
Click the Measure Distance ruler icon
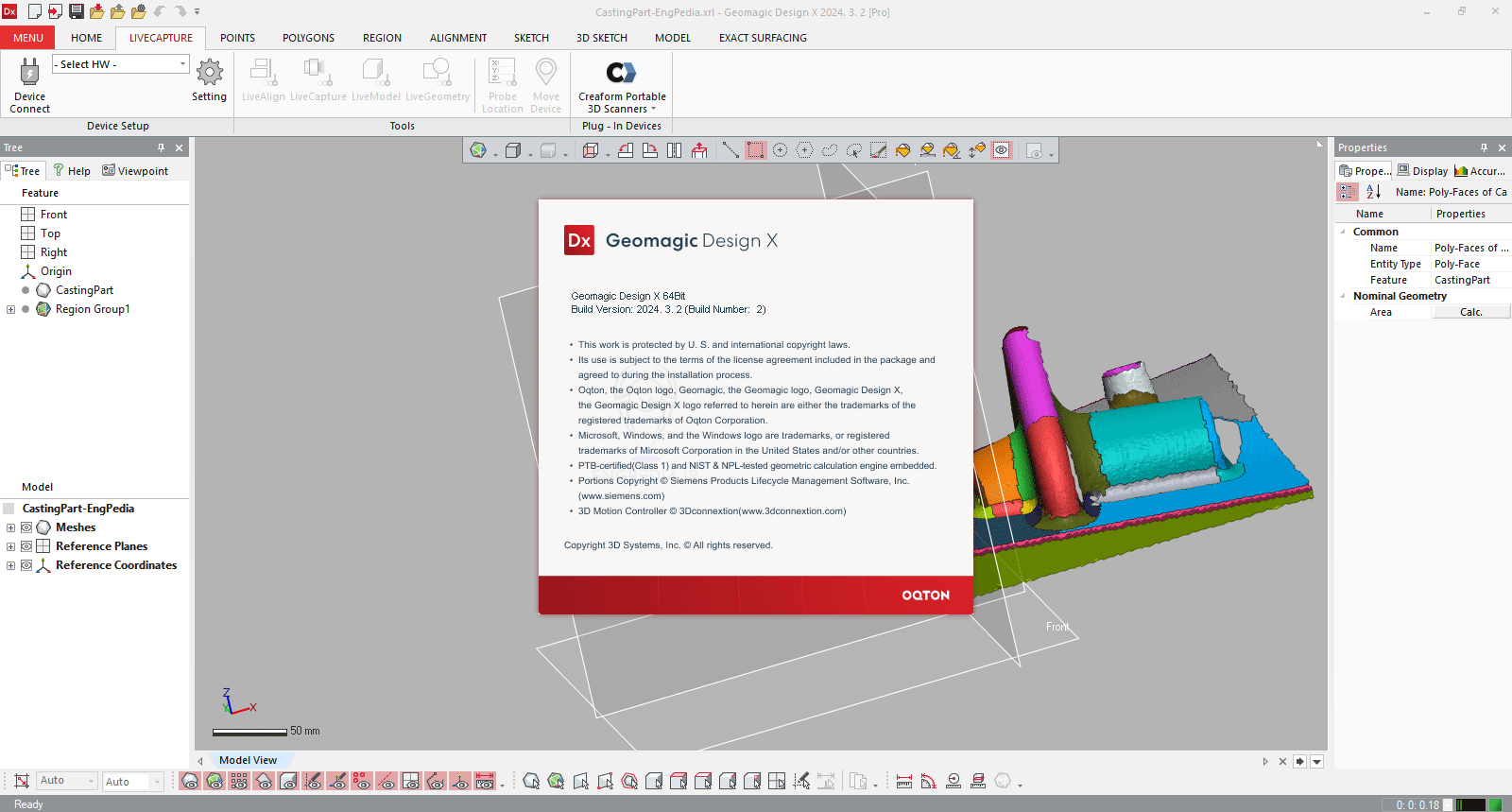[x=904, y=781]
